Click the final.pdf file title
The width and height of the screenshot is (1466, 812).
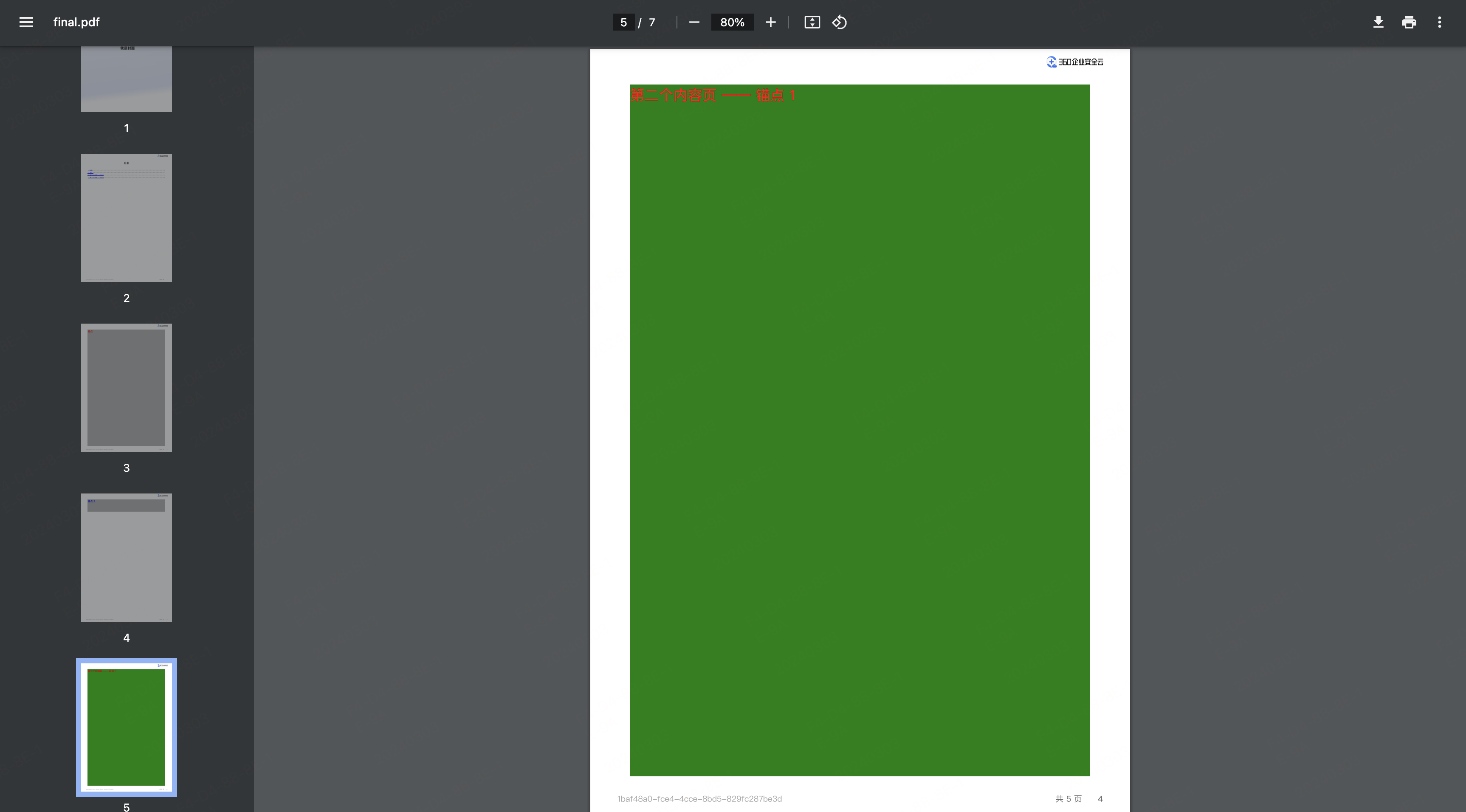pyautogui.click(x=76, y=22)
